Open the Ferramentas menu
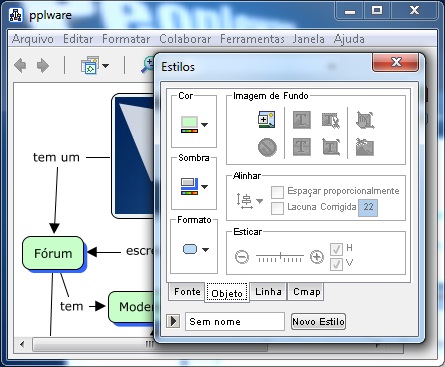Screen dimensions: 445x367 click(x=252, y=39)
